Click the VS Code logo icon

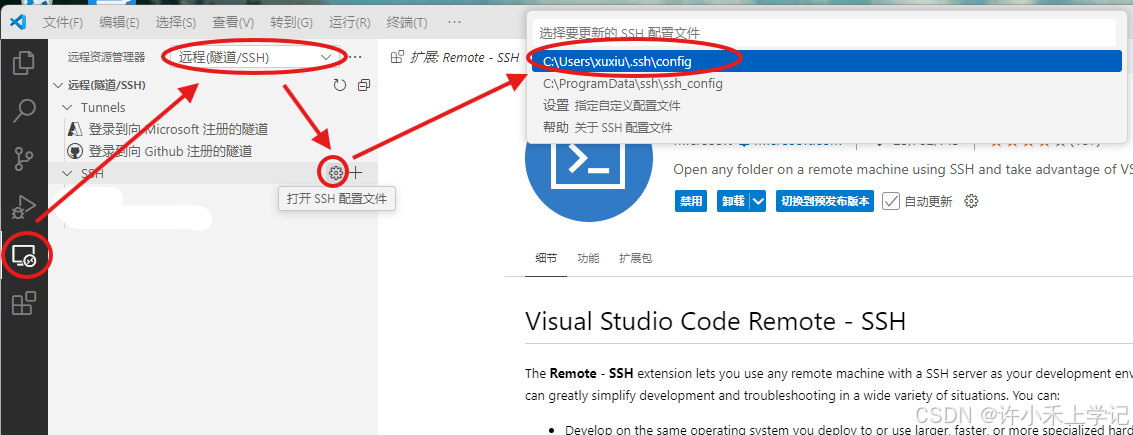tap(18, 22)
